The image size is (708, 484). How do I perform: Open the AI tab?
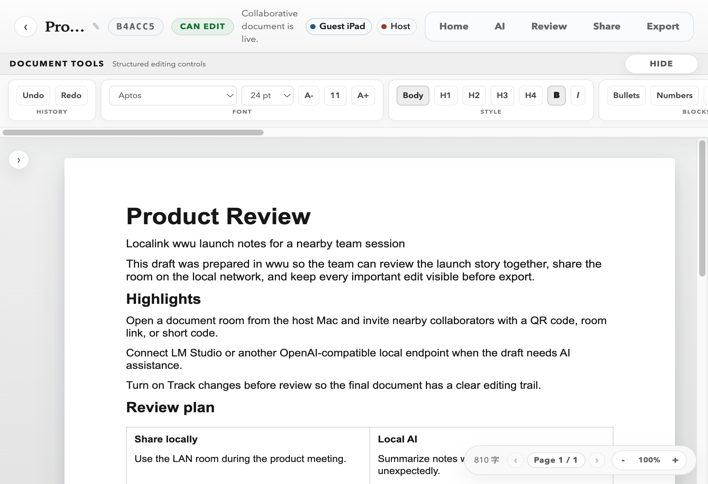499,26
